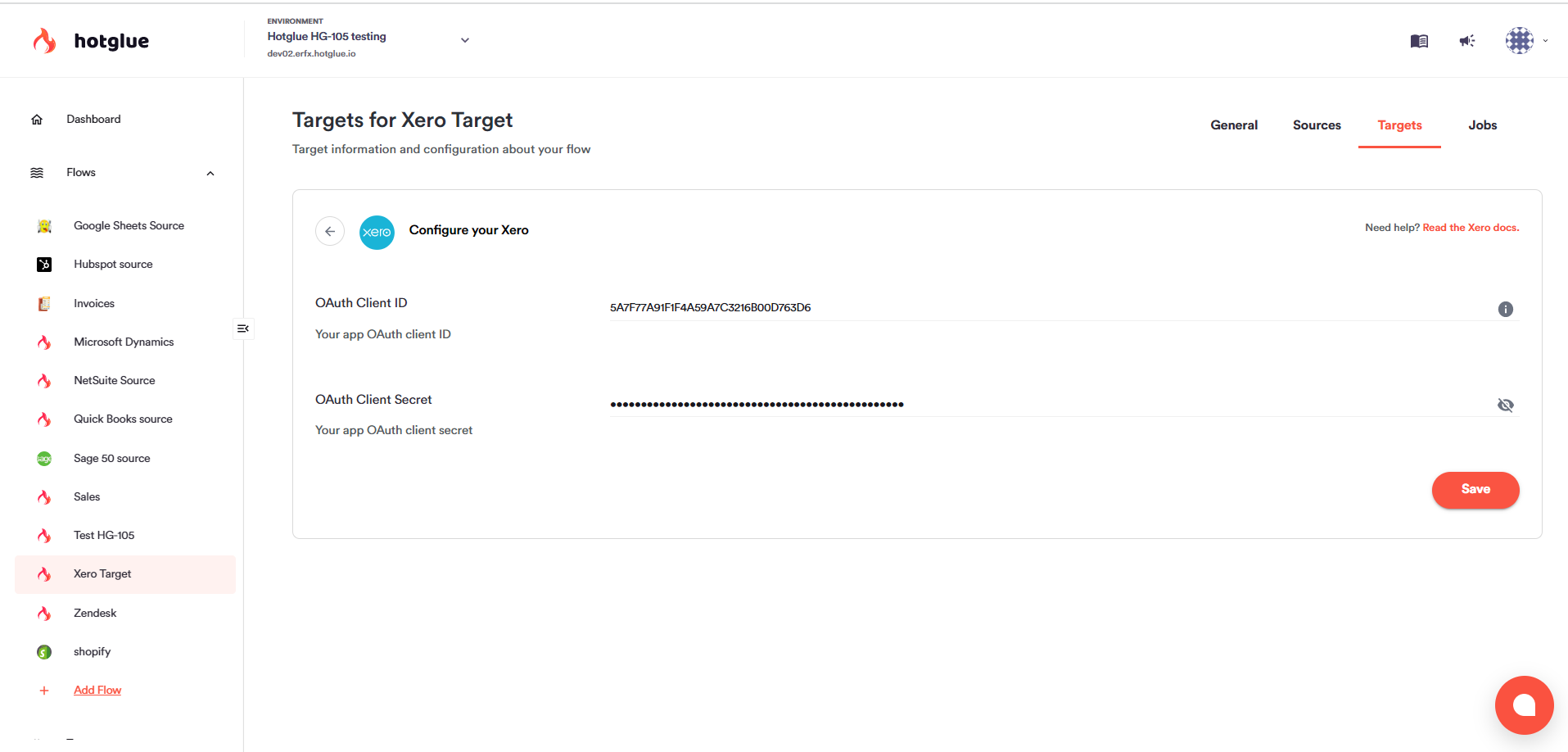Click the Sales flame icon

click(x=44, y=497)
